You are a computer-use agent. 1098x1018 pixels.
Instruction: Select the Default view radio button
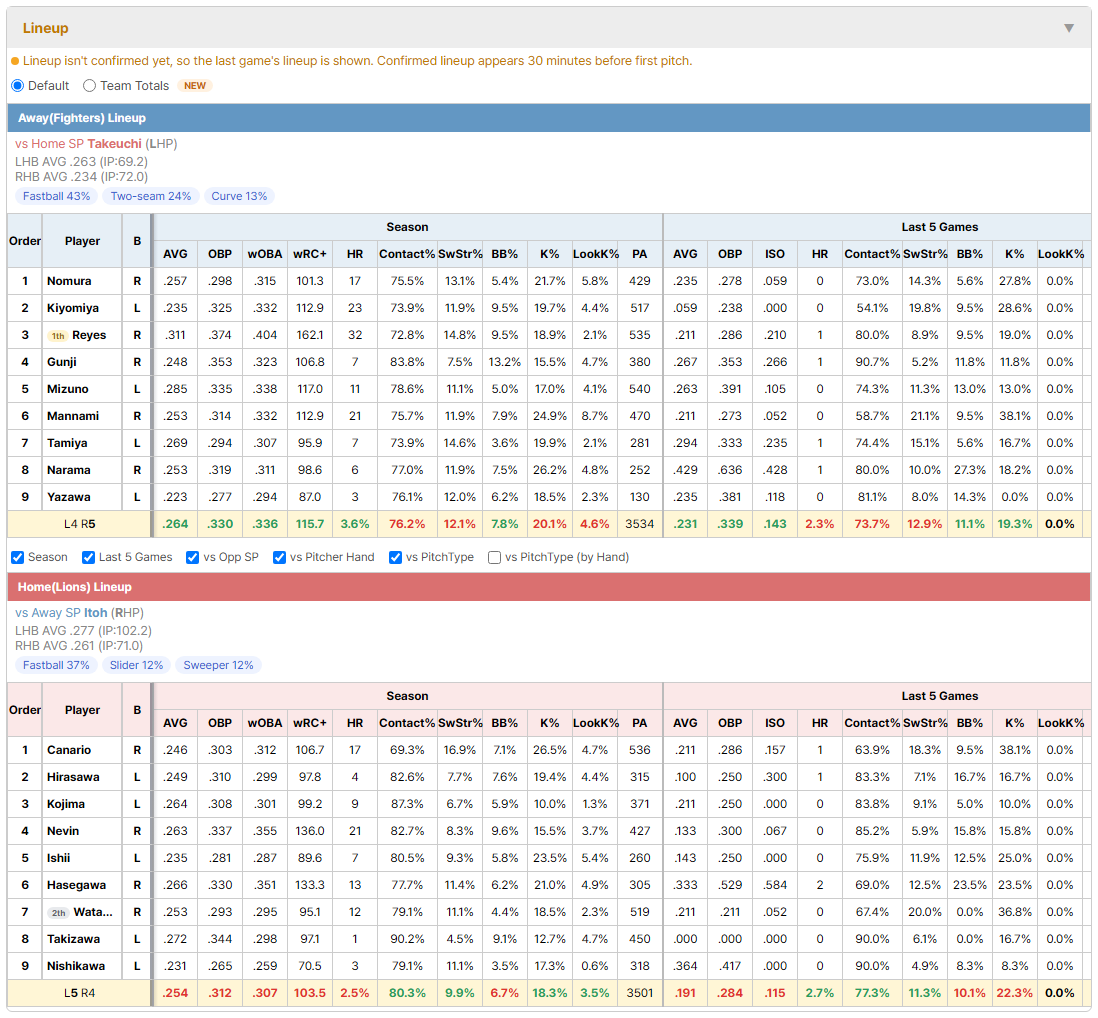18,85
